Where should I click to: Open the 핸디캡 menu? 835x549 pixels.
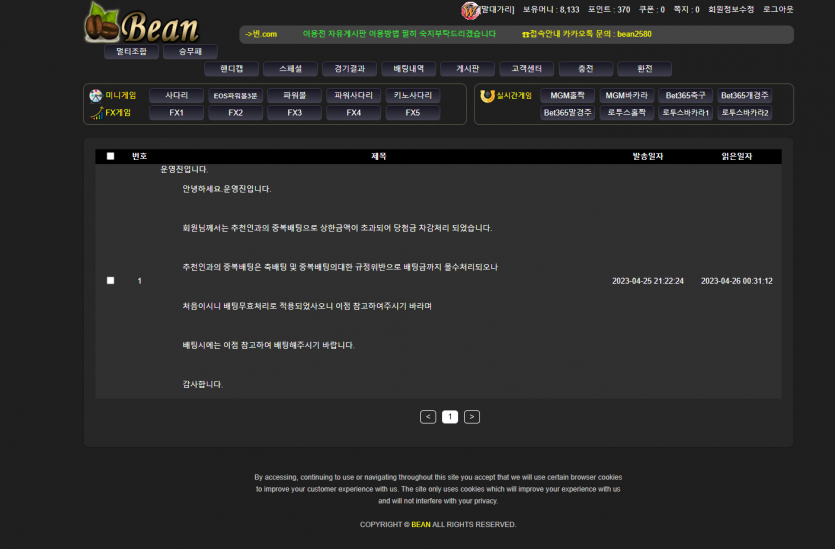click(231, 70)
